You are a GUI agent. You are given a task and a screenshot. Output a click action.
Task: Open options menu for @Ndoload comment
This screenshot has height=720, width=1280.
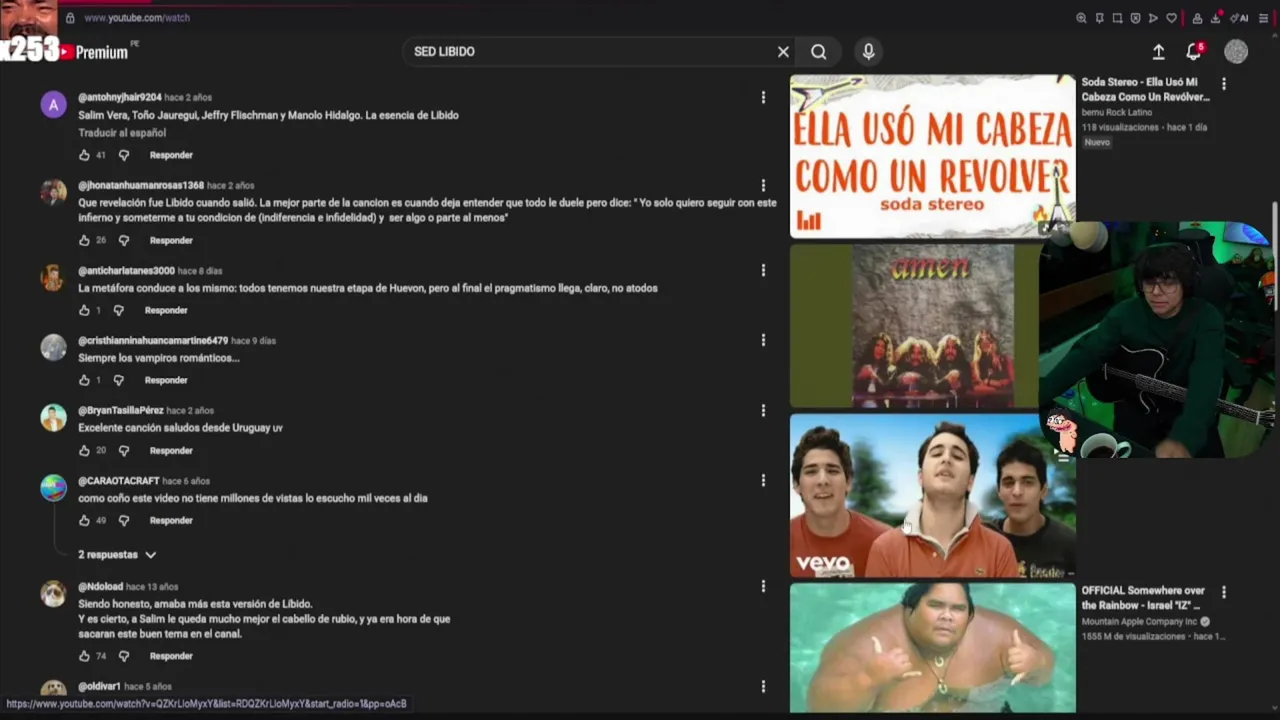tap(763, 586)
